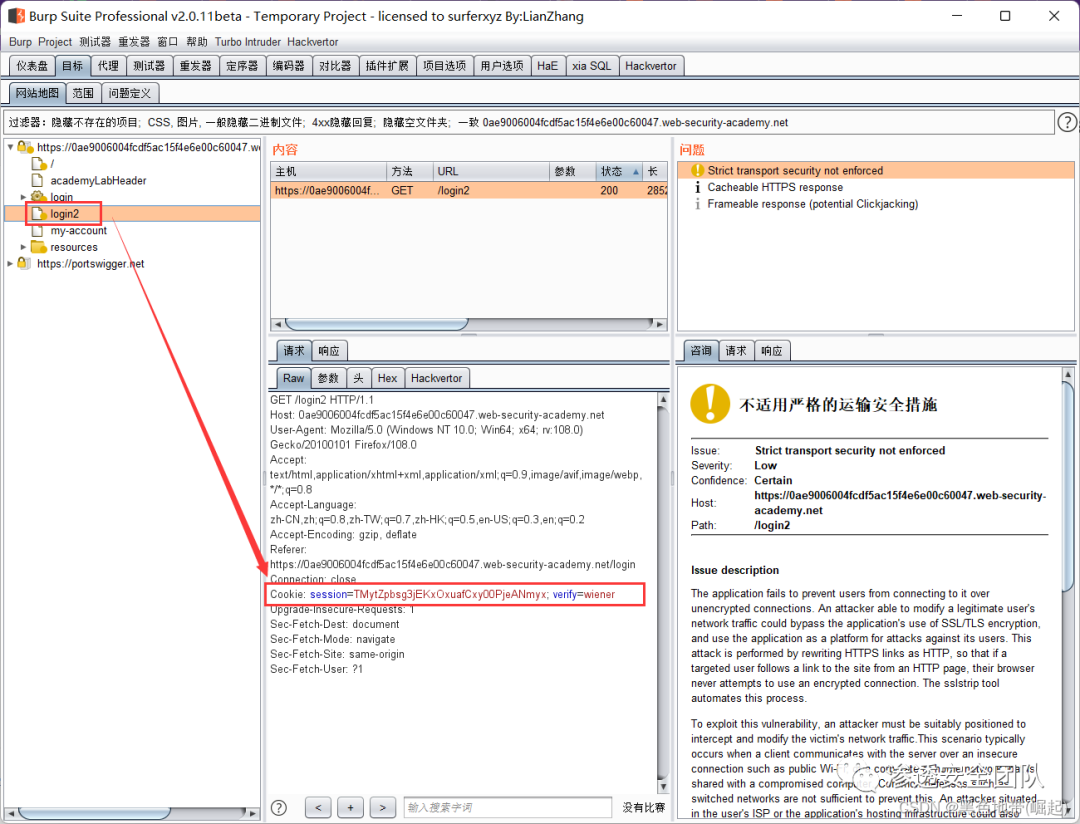Click the 方法 column header
Screen dimensions: 1080x824
[x=409, y=172]
